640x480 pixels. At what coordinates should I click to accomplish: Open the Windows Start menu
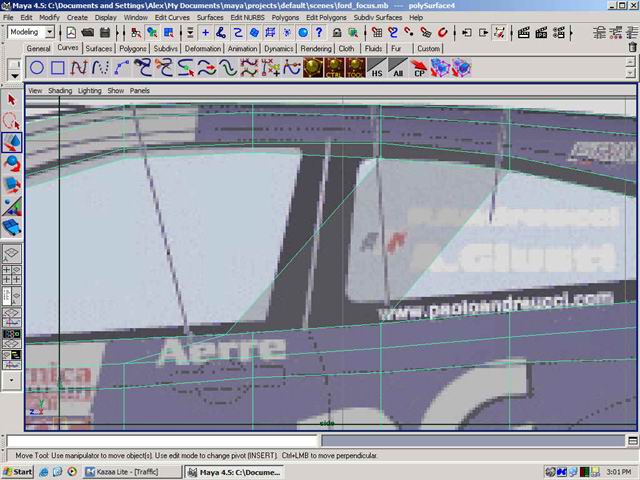point(18,471)
